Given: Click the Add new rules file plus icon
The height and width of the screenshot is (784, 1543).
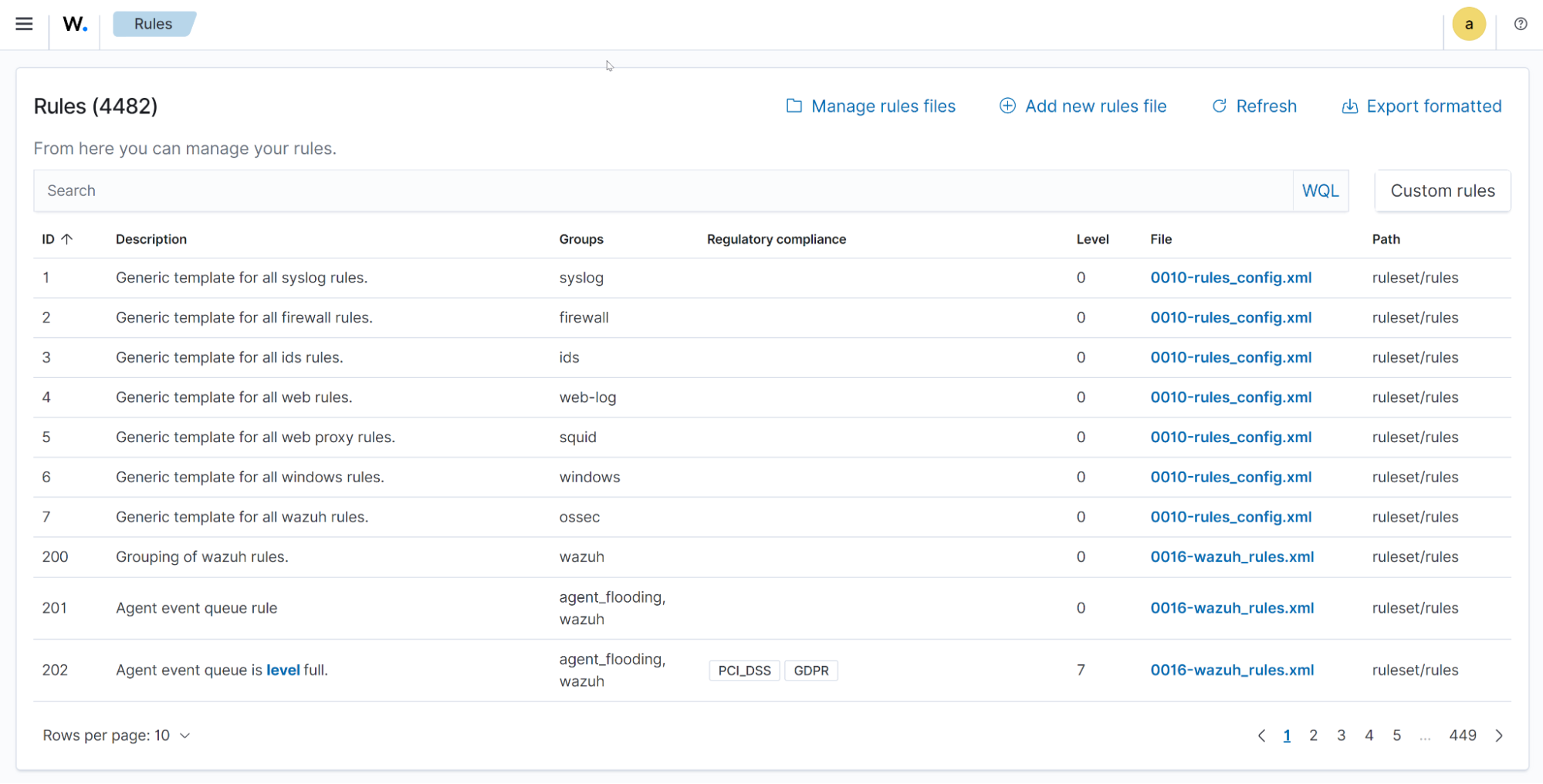Looking at the screenshot, I should (x=1007, y=106).
